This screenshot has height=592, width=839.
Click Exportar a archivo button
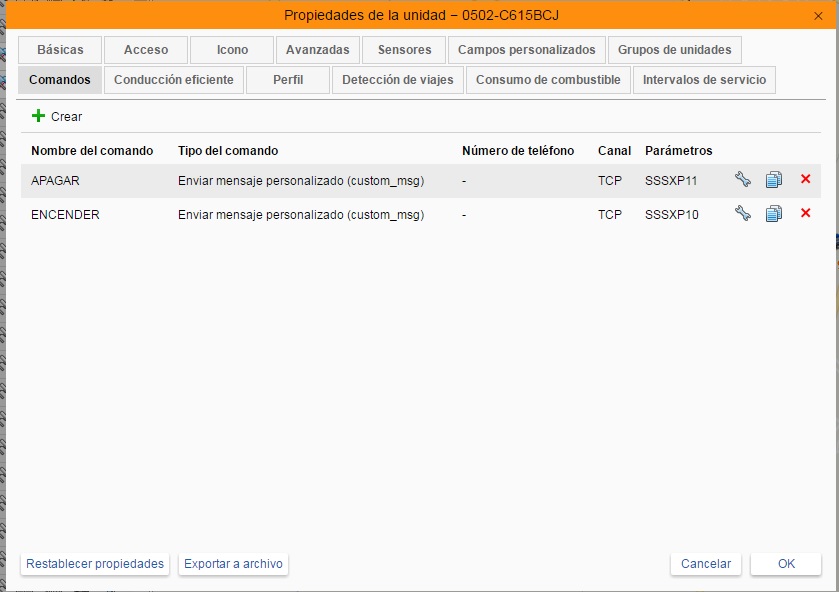[x=234, y=564]
